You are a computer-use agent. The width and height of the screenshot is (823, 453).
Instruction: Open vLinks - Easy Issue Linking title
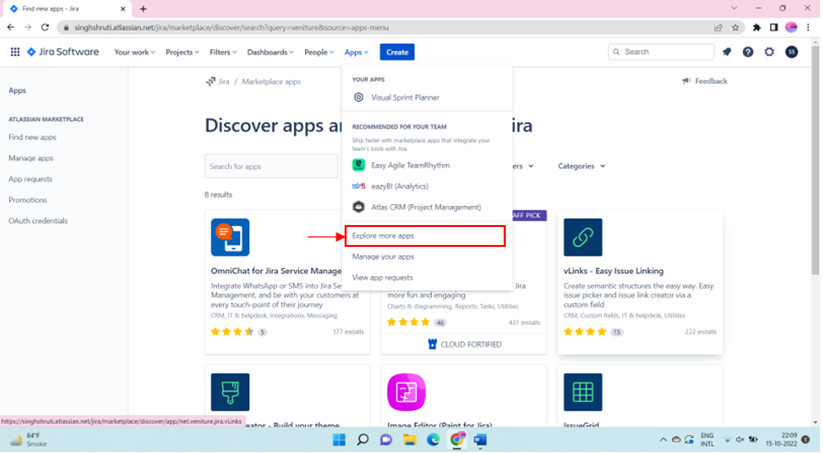click(615, 271)
